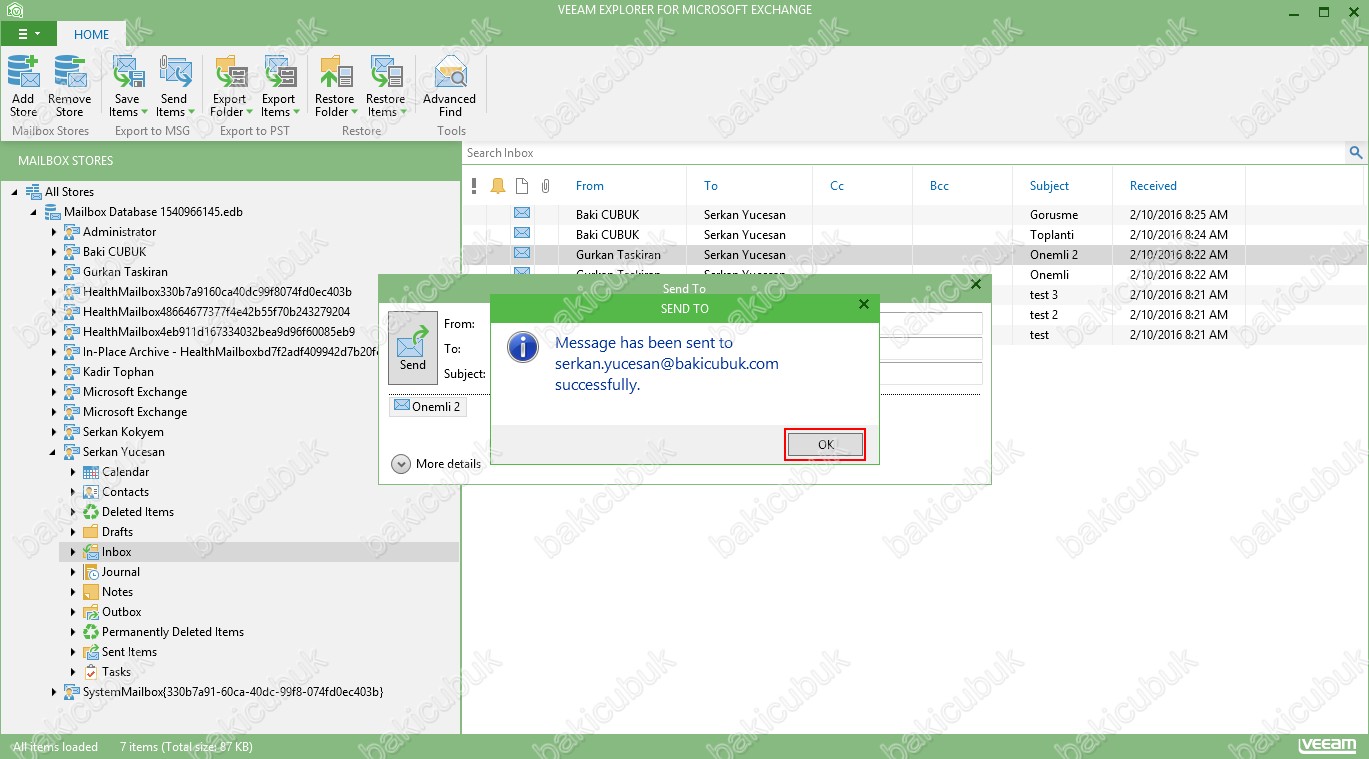Collapse the Mailbox Database node

point(34,212)
